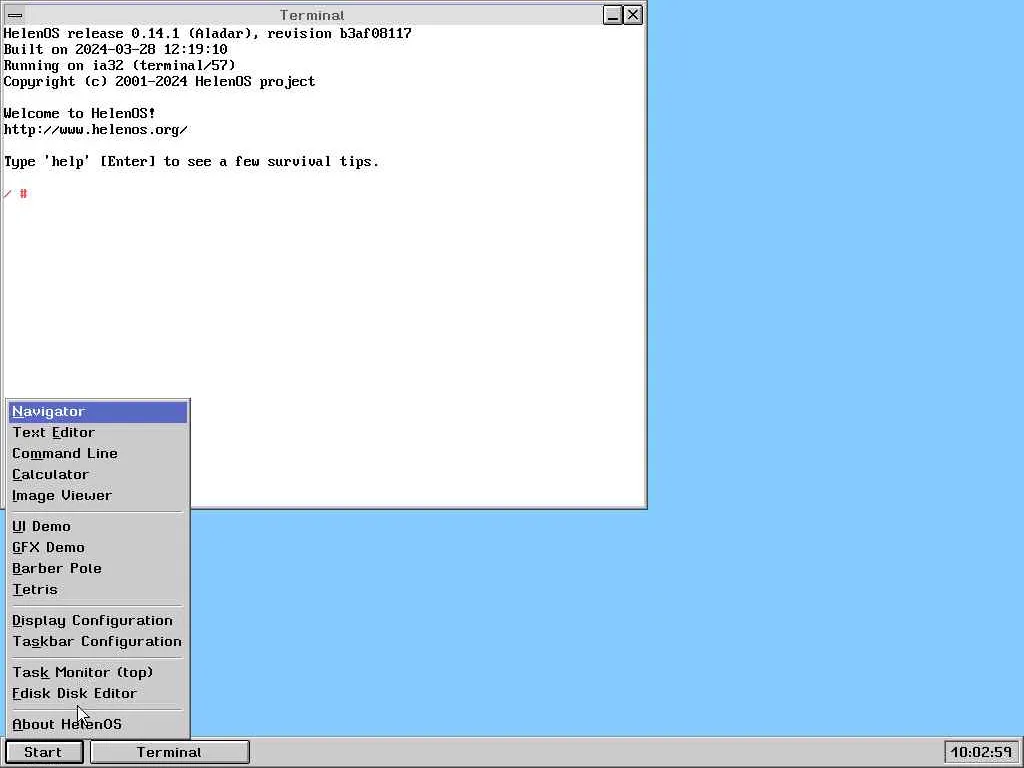Image resolution: width=1024 pixels, height=768 pixels.
Task: Click 'HelenOS release 0.14.1' line in Terminal
Action: [208, 33]
